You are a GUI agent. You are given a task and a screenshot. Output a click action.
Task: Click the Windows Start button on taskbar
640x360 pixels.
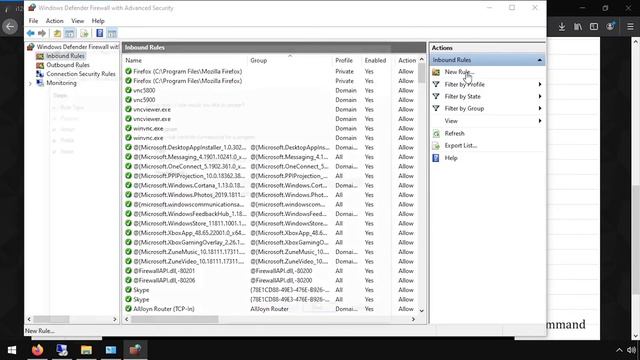click(x=12, y=350)
